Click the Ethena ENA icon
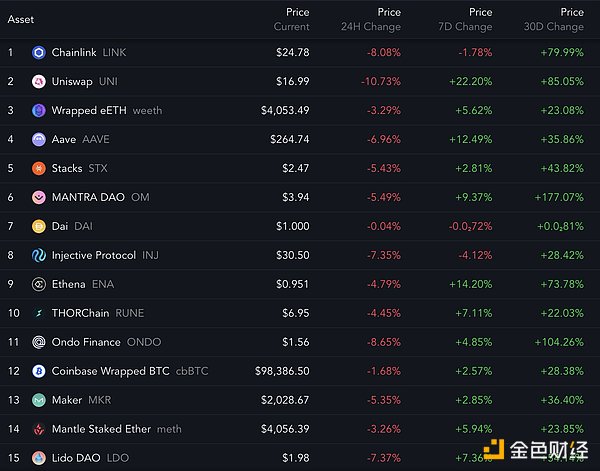This screenshot has height=471, width=600. coord(39,284)
